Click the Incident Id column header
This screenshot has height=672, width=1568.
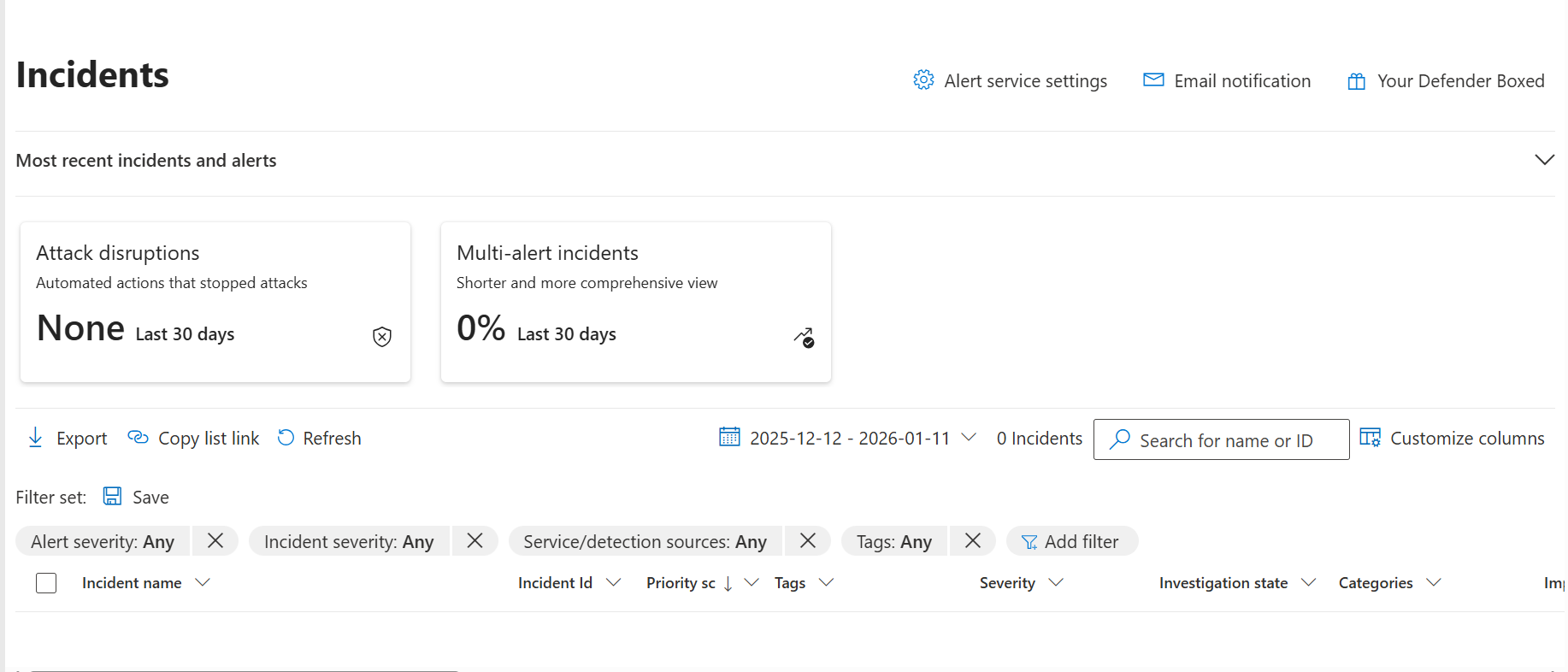tap(555, 583)
